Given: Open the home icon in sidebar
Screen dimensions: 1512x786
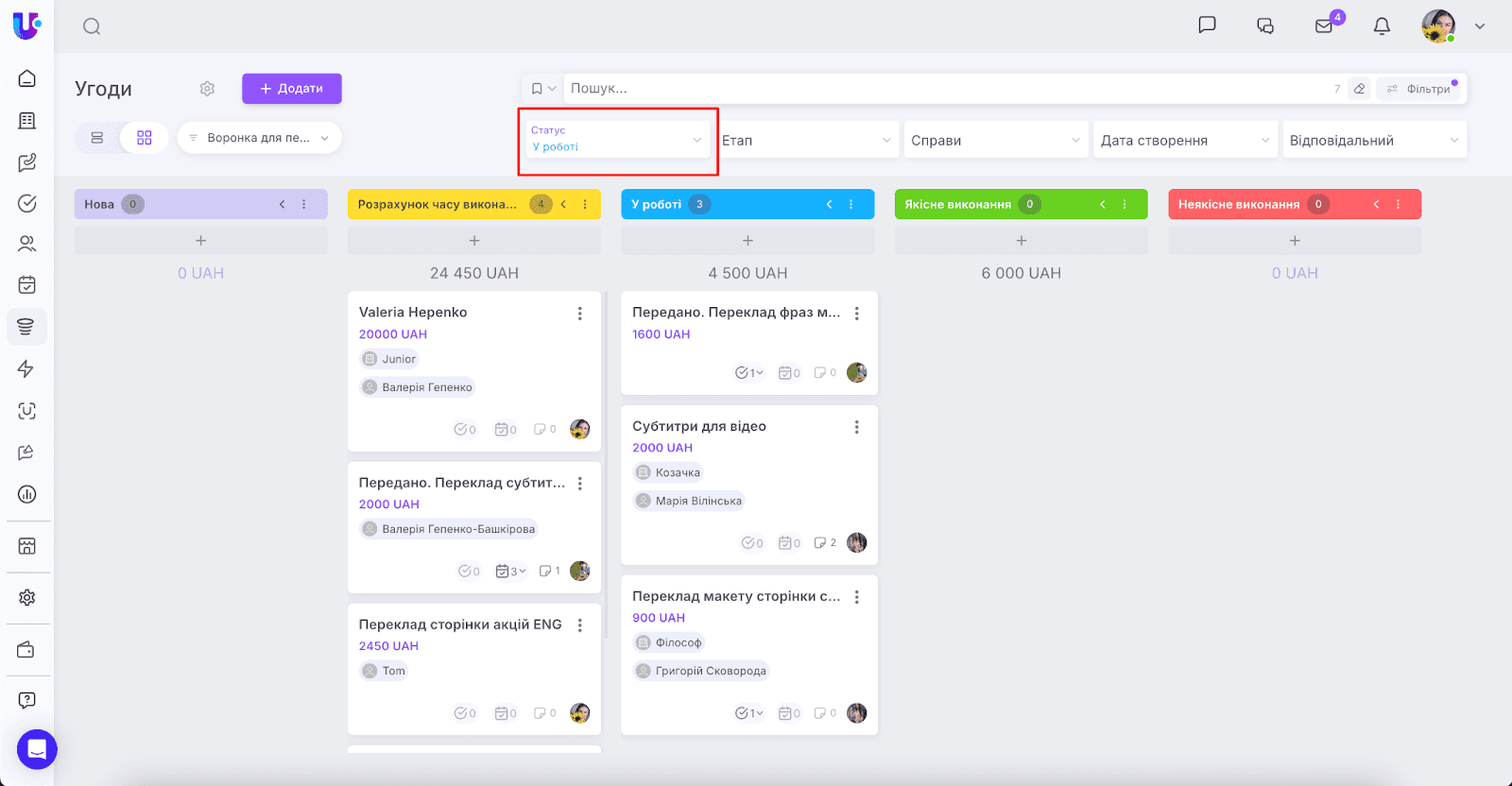Looking at the screenshot, I should click(27, 78).
